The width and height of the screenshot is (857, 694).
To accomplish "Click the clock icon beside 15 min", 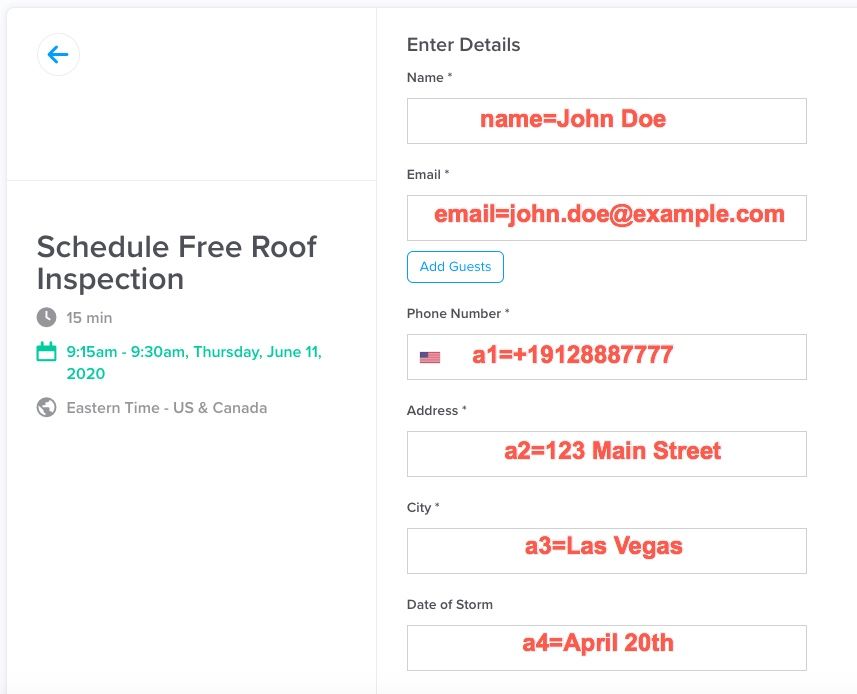I will 46,317.
